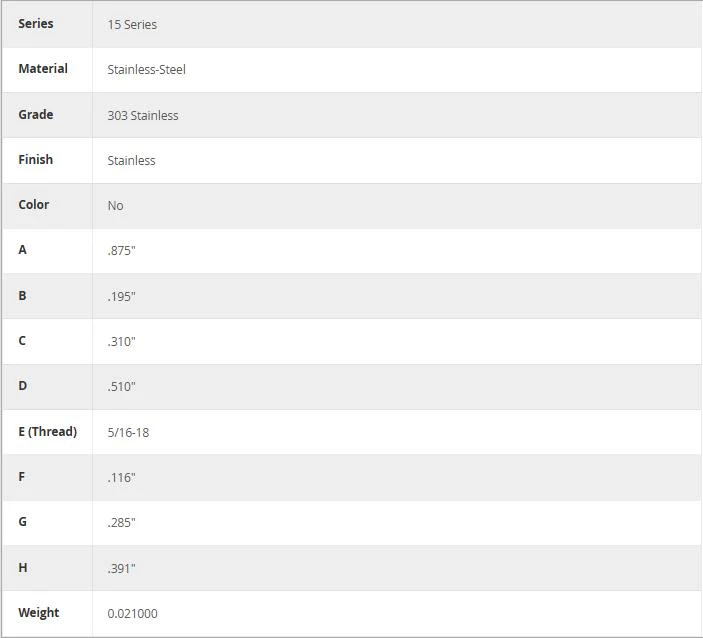
Task: Click the 5/16-18 thread value
Action: 128,433
